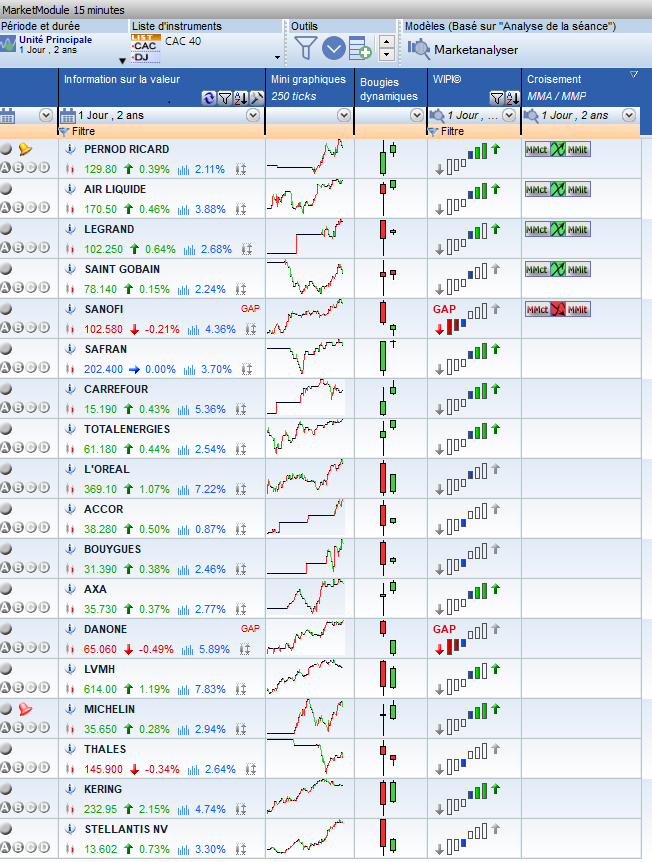Image resolution: width=652 pixels, height=862 pixels.
Task: Open the SAFRAN mini chart
Action: [306, 357]
